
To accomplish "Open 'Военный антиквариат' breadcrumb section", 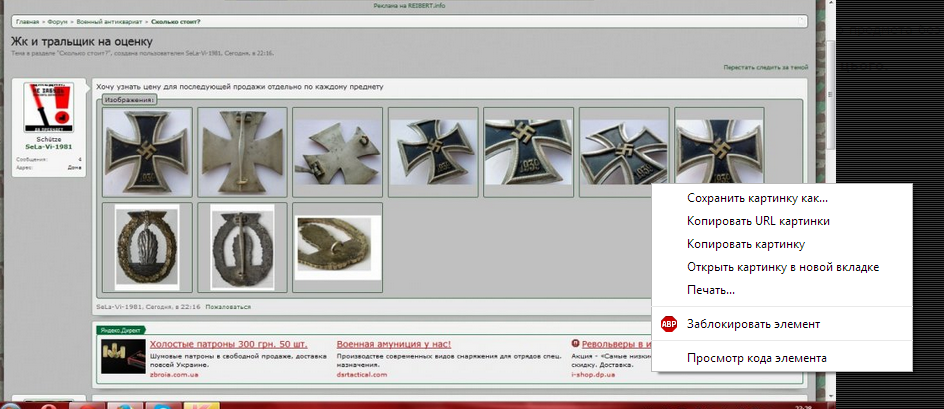I will pos(109,22).
